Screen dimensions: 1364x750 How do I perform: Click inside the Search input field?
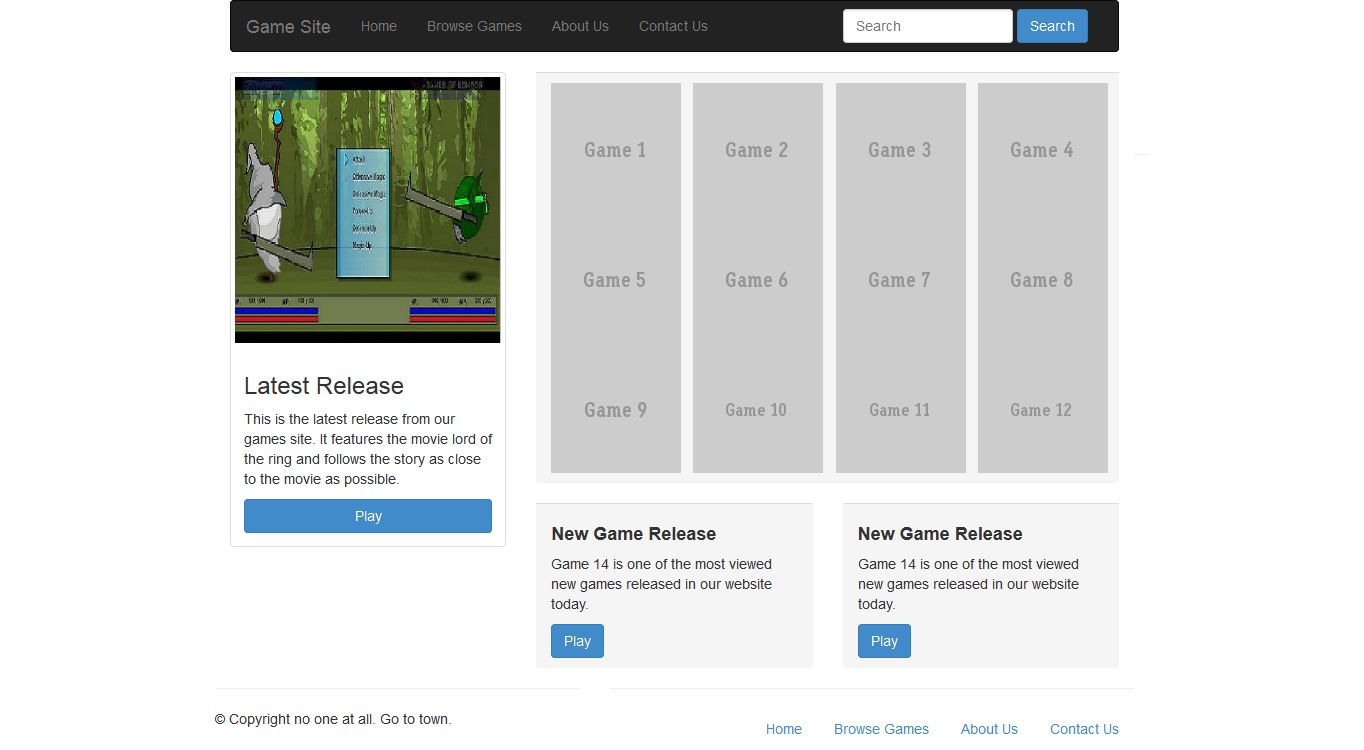[x=926, y=26]
